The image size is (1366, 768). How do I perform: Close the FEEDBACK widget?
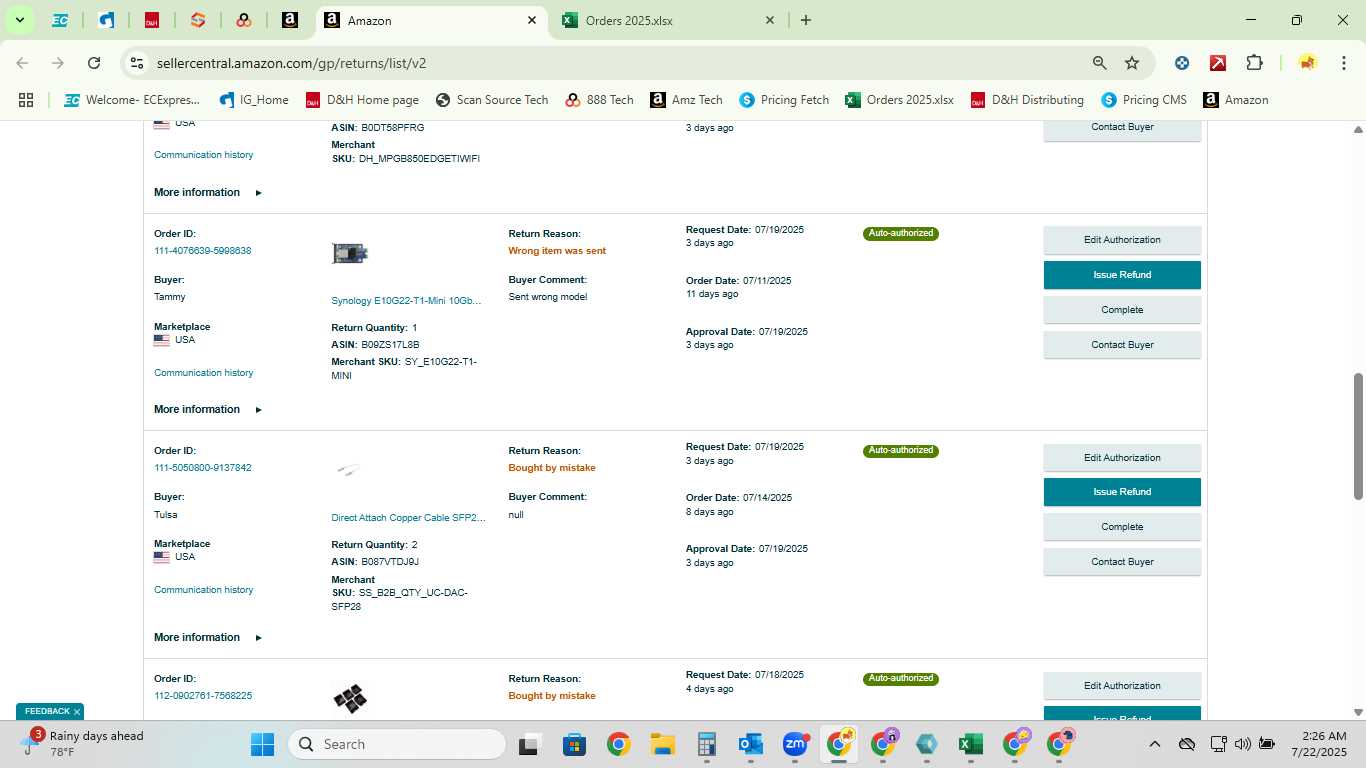[x=77, y=712]
